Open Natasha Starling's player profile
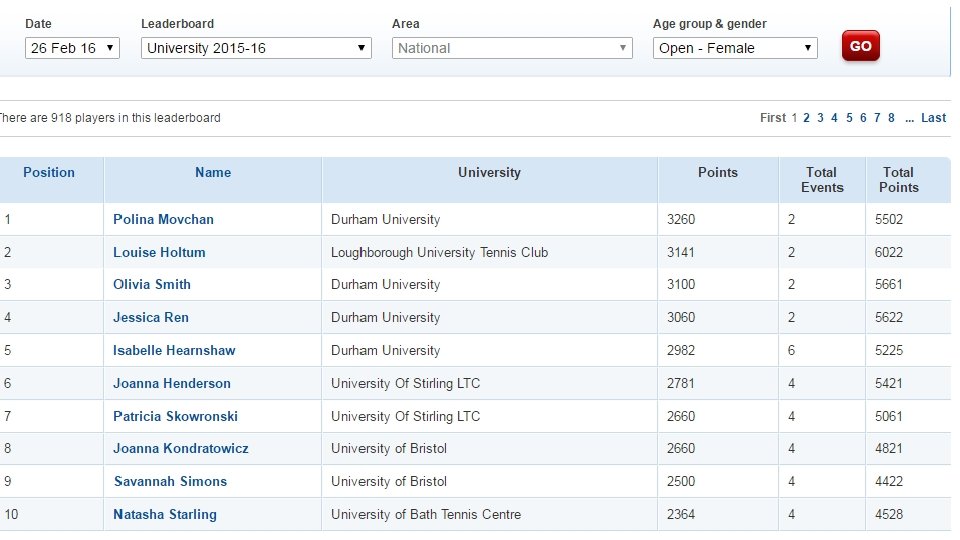Image resolution: width=960 pixels, height=540 pixels. [165, 514]
